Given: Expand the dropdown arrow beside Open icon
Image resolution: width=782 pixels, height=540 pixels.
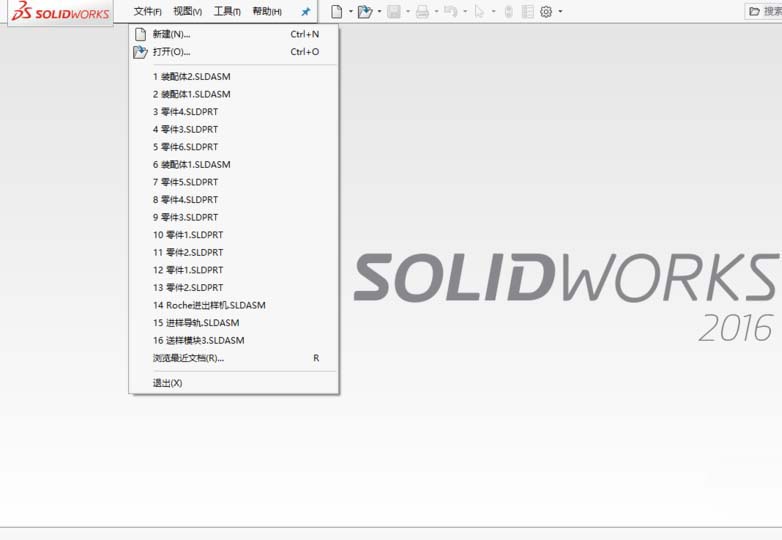Looking at the screenshot, I should [x=379, y=12].
